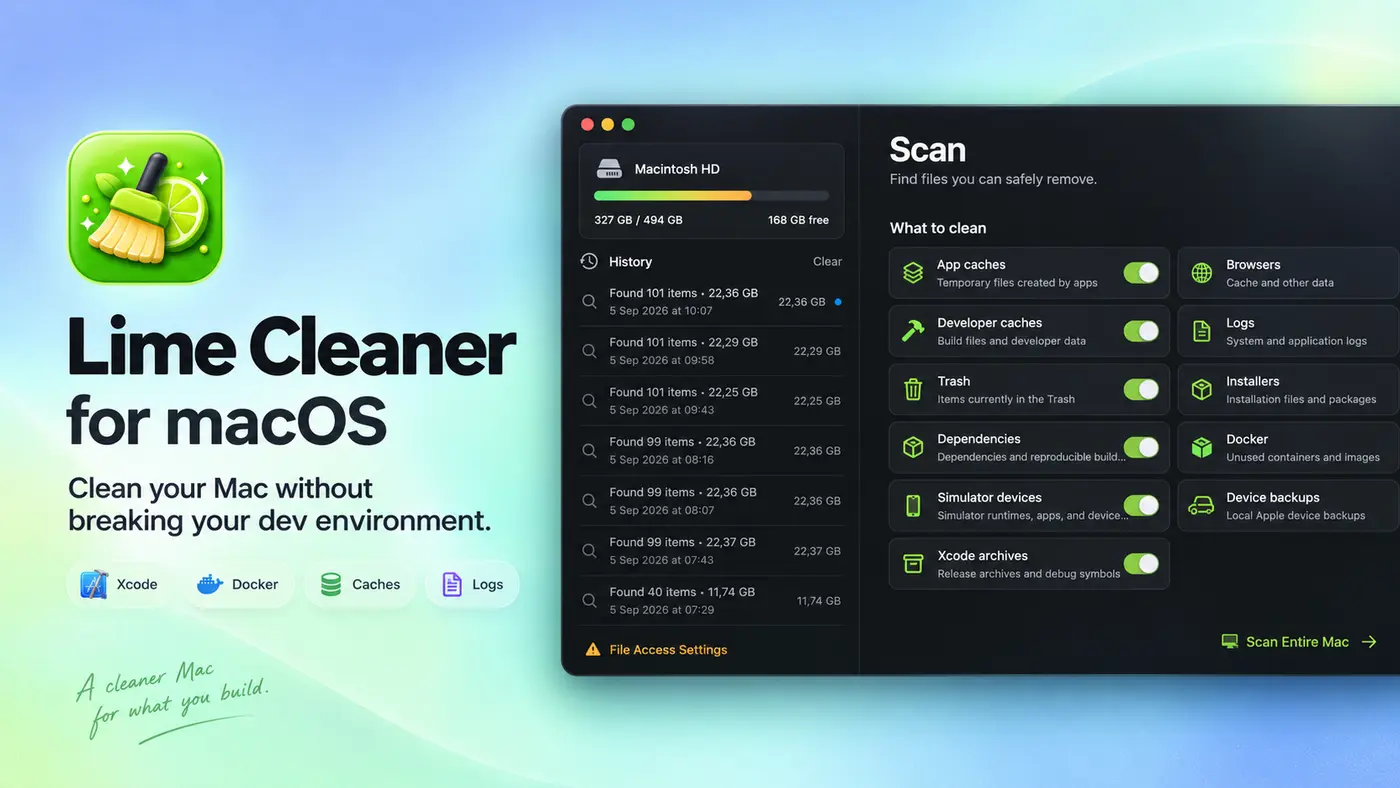Click the Dependencies cube icon
The image size is (1400, 788).
click(913, 447)
